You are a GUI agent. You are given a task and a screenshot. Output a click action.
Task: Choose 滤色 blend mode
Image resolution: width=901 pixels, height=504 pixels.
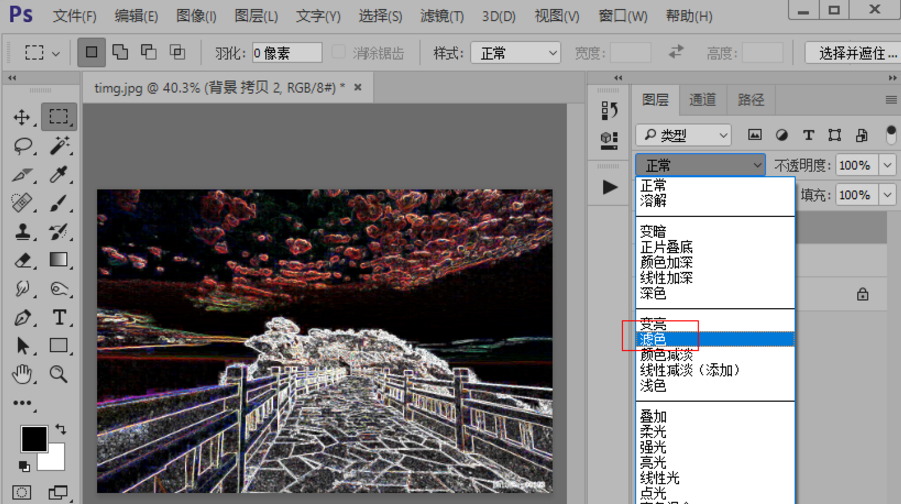(x=715, y=340)
